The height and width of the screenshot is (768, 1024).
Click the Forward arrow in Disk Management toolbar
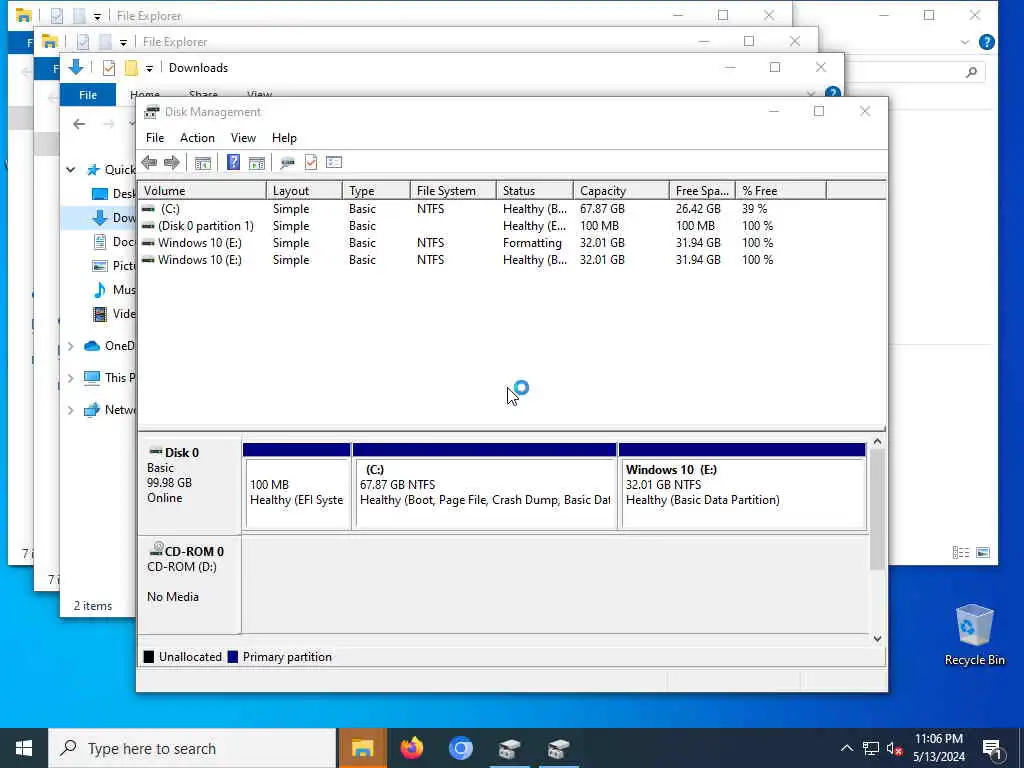point(172,163)
